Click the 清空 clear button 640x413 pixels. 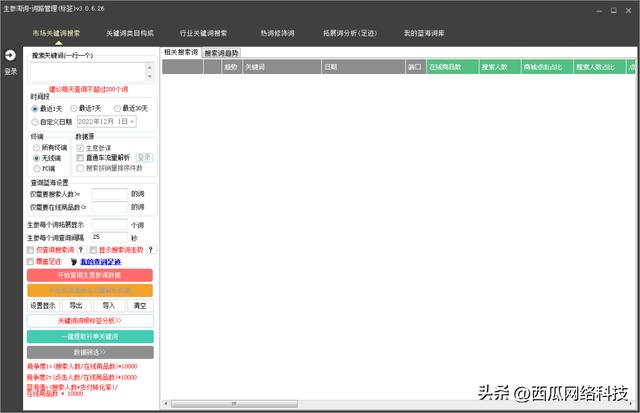(140, 305)
